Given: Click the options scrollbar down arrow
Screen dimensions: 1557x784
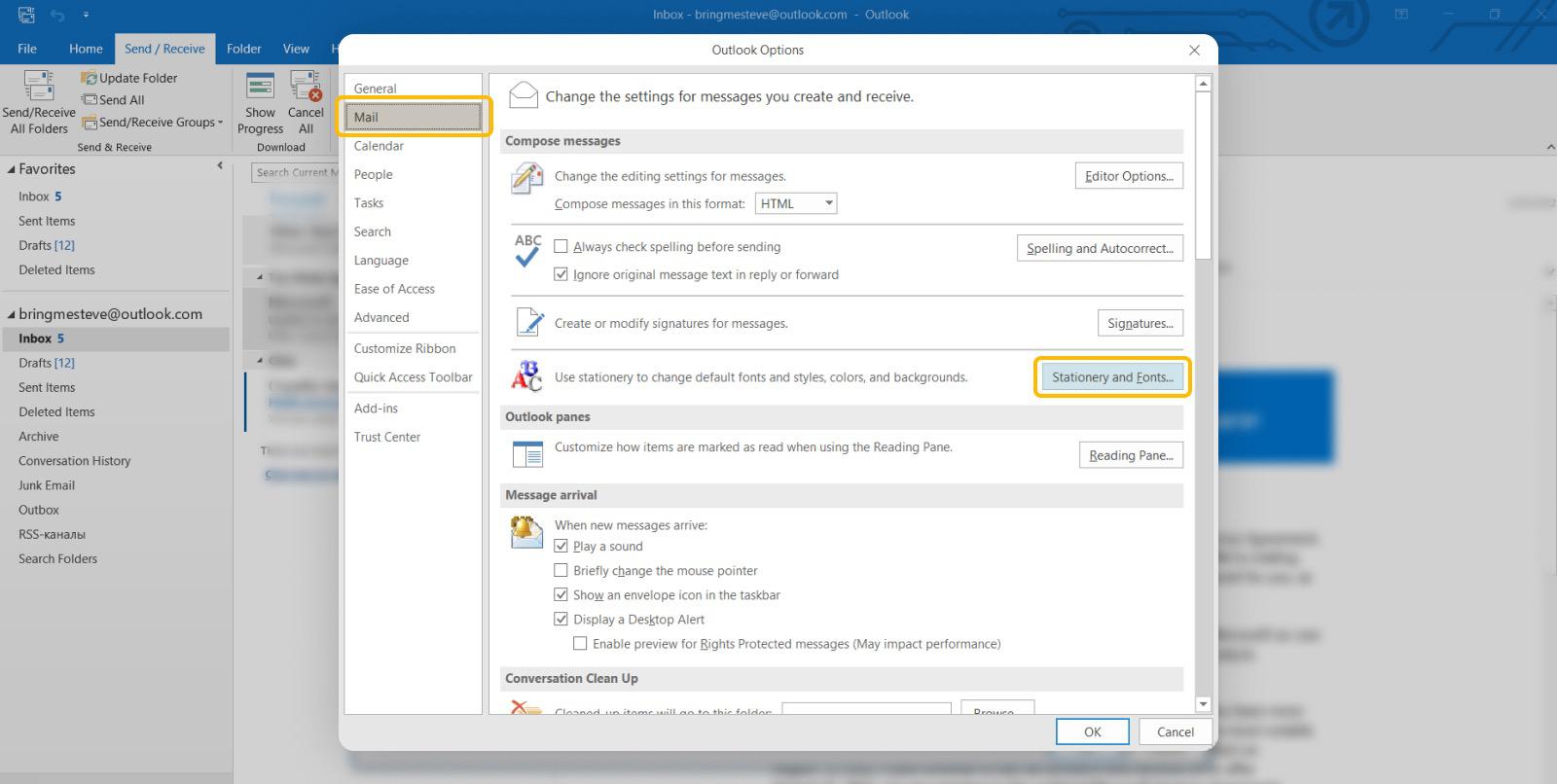Looking at the screenshot, I should tap(1203, 704).
